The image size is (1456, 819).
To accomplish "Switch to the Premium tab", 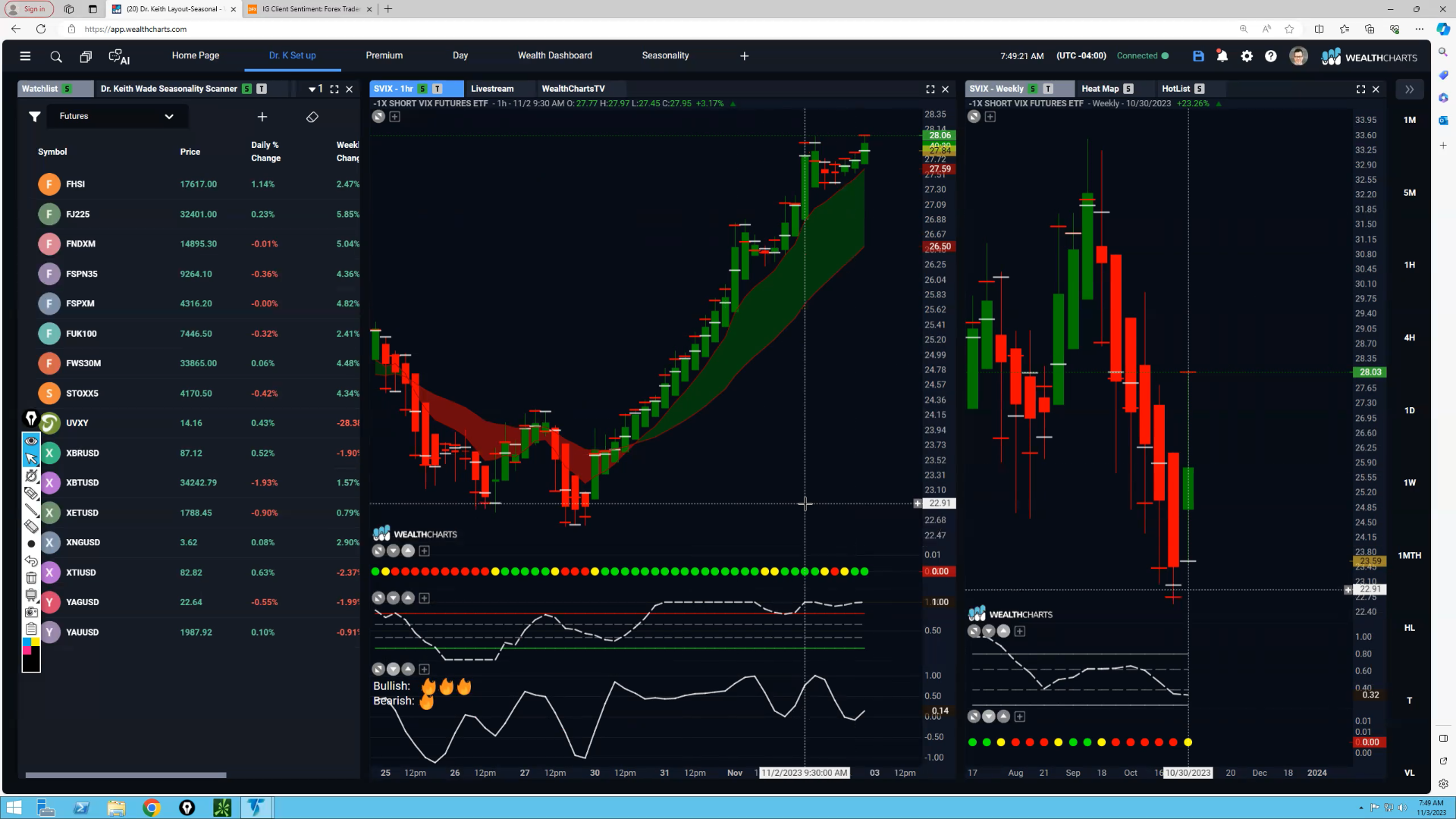I will tap(384, 55).
